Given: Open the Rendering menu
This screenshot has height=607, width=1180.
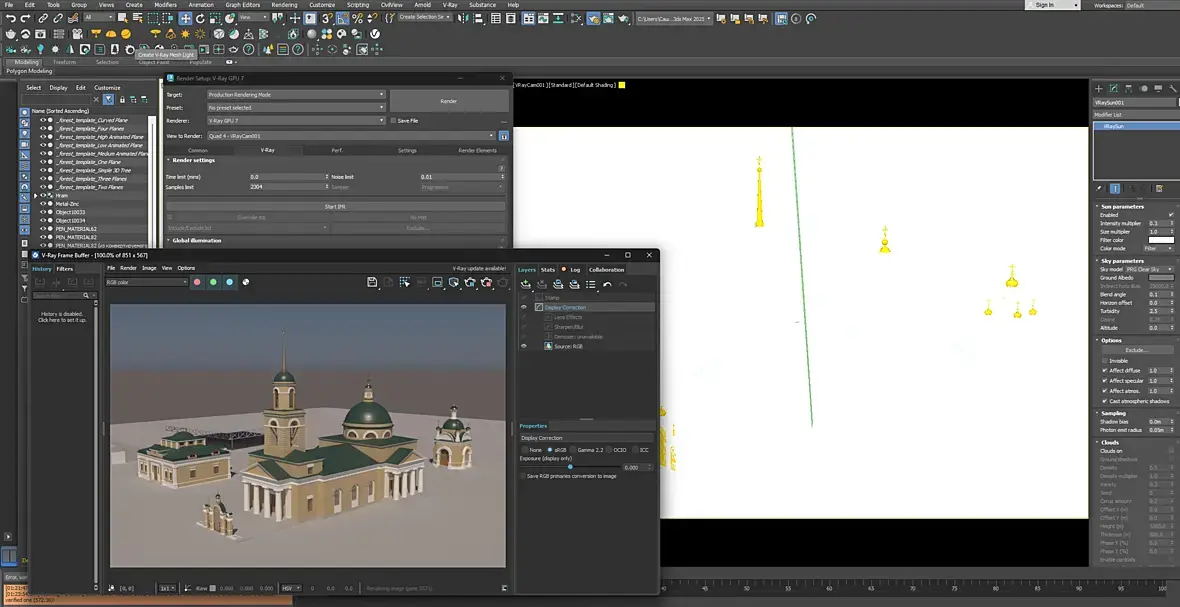Looking at the screenshot, I should tap(284, 5).
